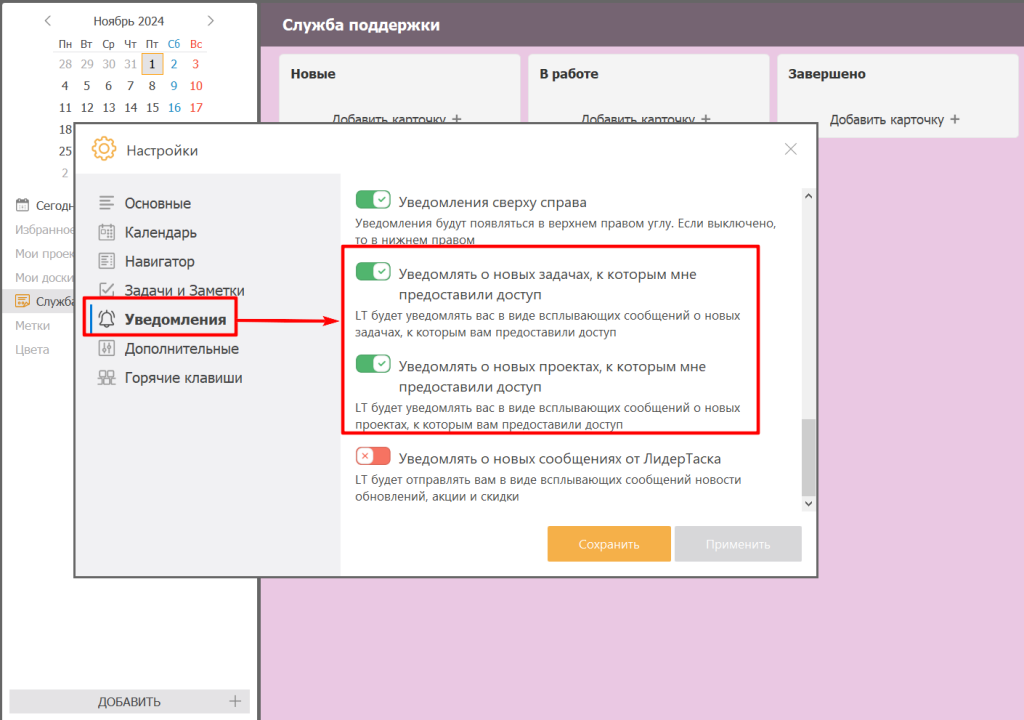The height and width of the screenshot is (720, 1024).
Task: Click the ДОБАВИТЬ button at bottom
Action: [x=129, y=701]
